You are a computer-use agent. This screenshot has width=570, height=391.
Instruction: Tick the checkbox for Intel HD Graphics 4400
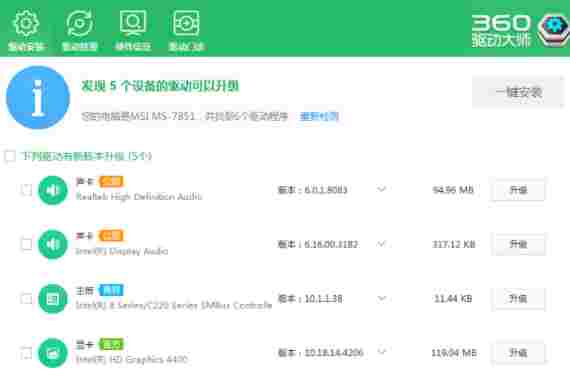click(26, 352)
